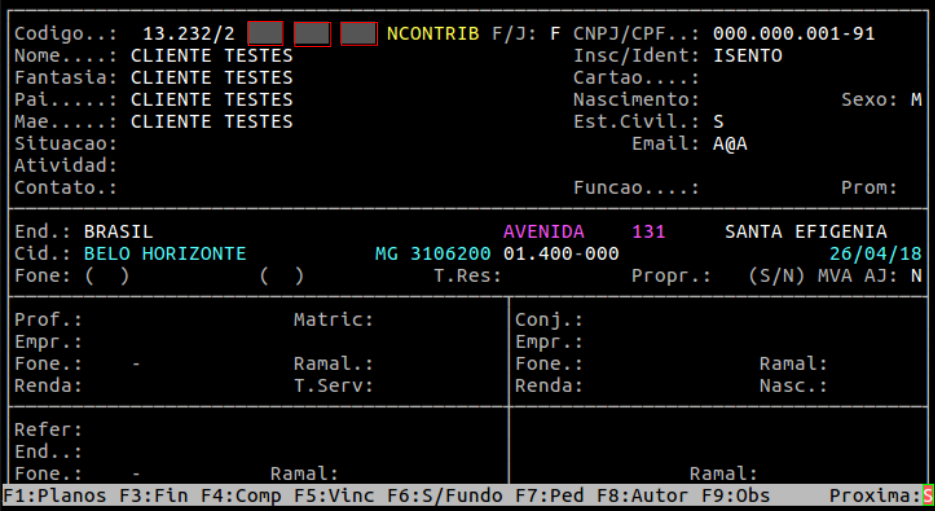Click the MVA AJ value N
Viewport: 935px width, 511px height.
[916, 276]
